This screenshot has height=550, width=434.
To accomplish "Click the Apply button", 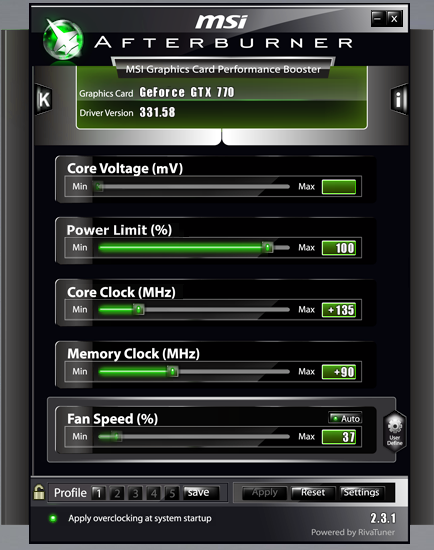I will click(x=265, y=493).
